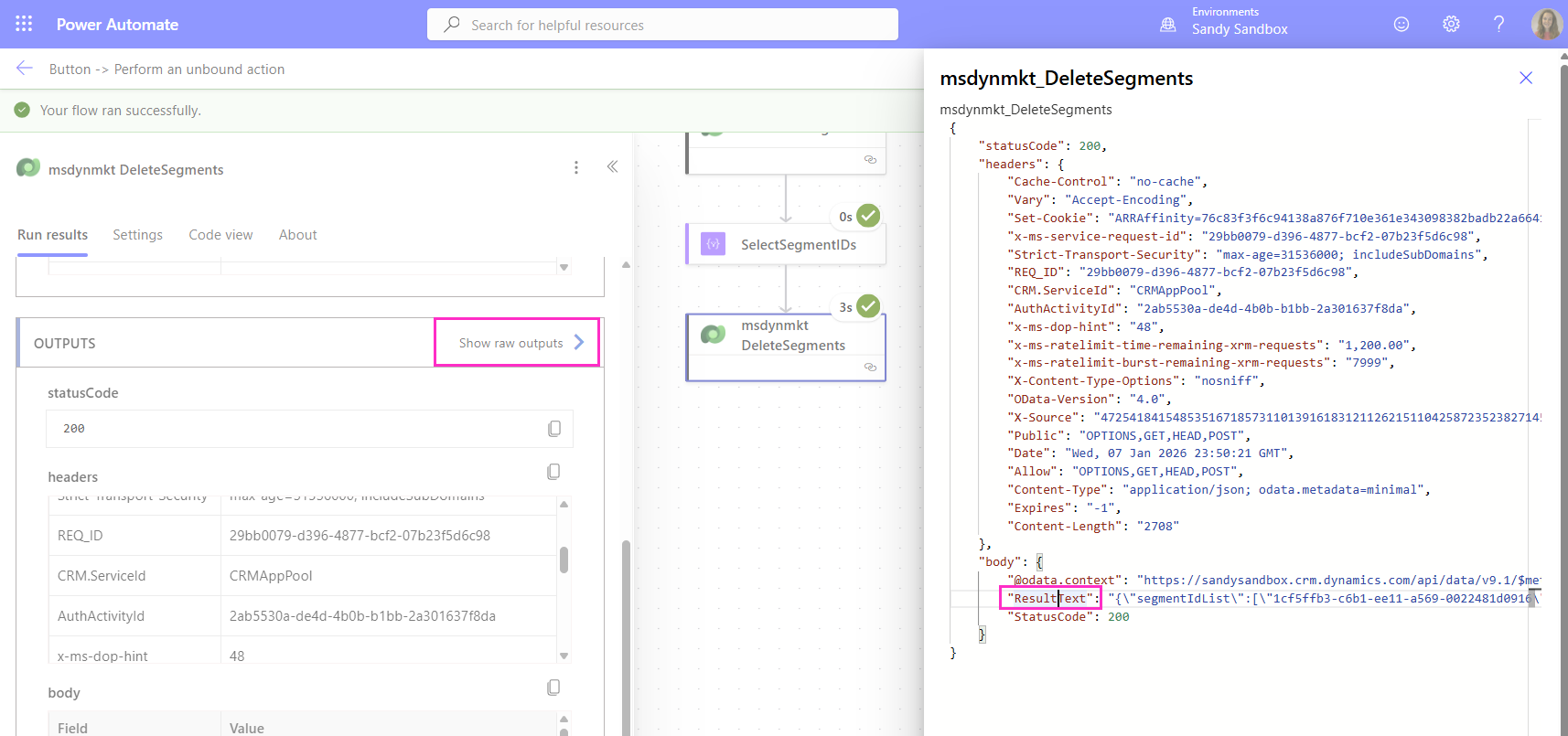Go back with the left arrow icon
Viewport: 1568px width, 736px height.
click(x=25, y=69)
